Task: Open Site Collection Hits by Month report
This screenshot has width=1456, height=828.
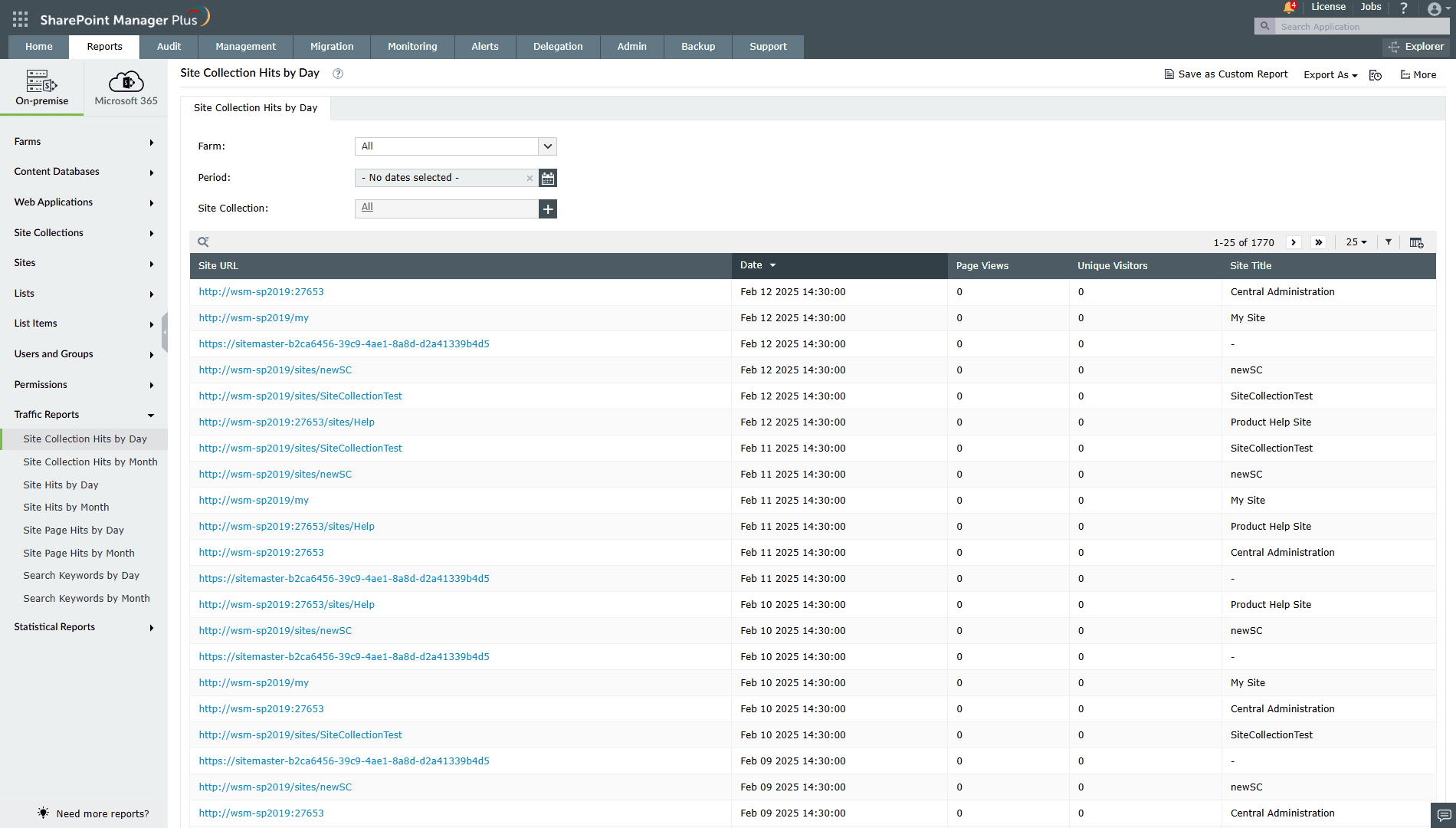Action: (x=90, y=462)
